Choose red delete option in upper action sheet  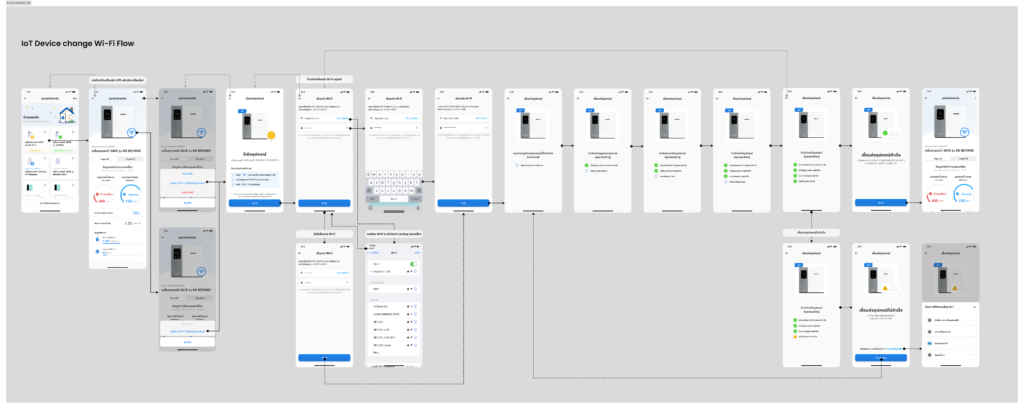point(187,190)
